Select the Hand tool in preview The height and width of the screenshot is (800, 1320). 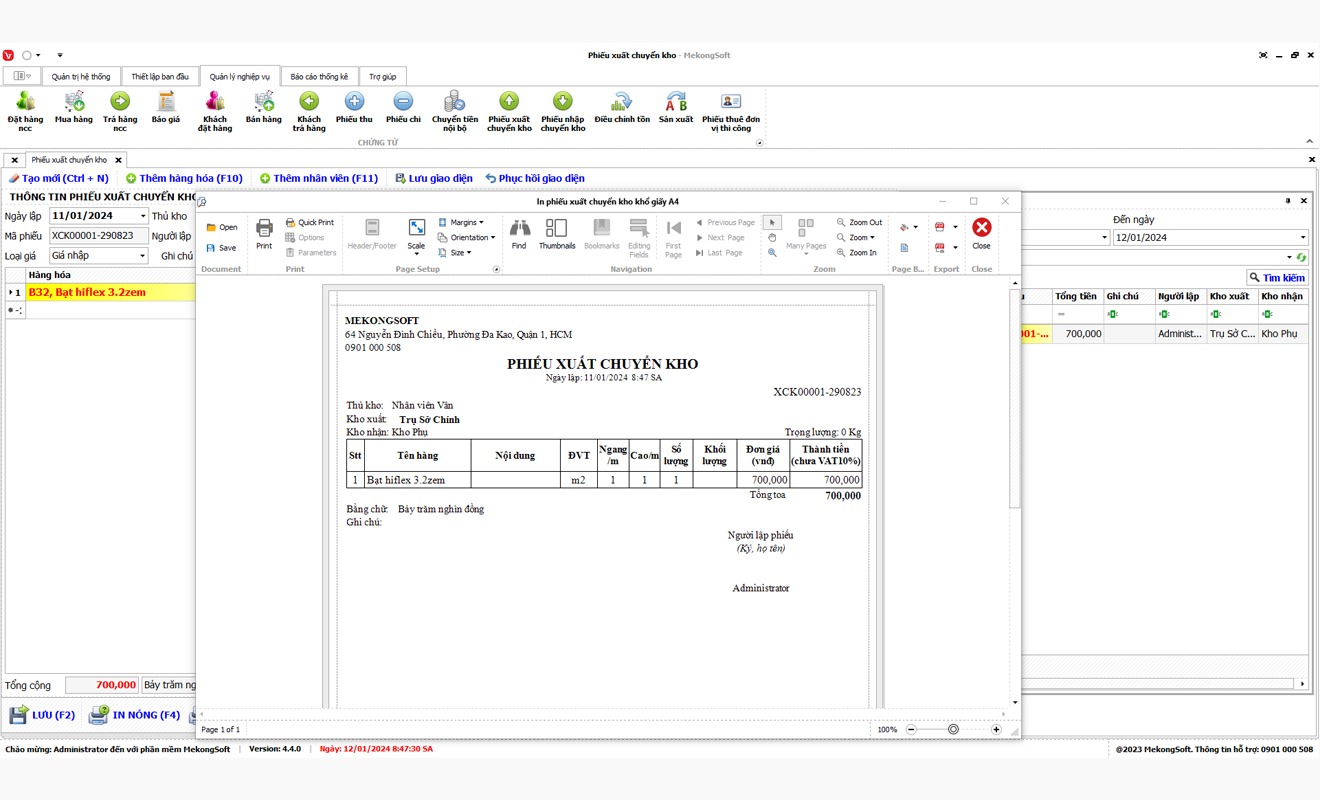[x=772, y=238]
